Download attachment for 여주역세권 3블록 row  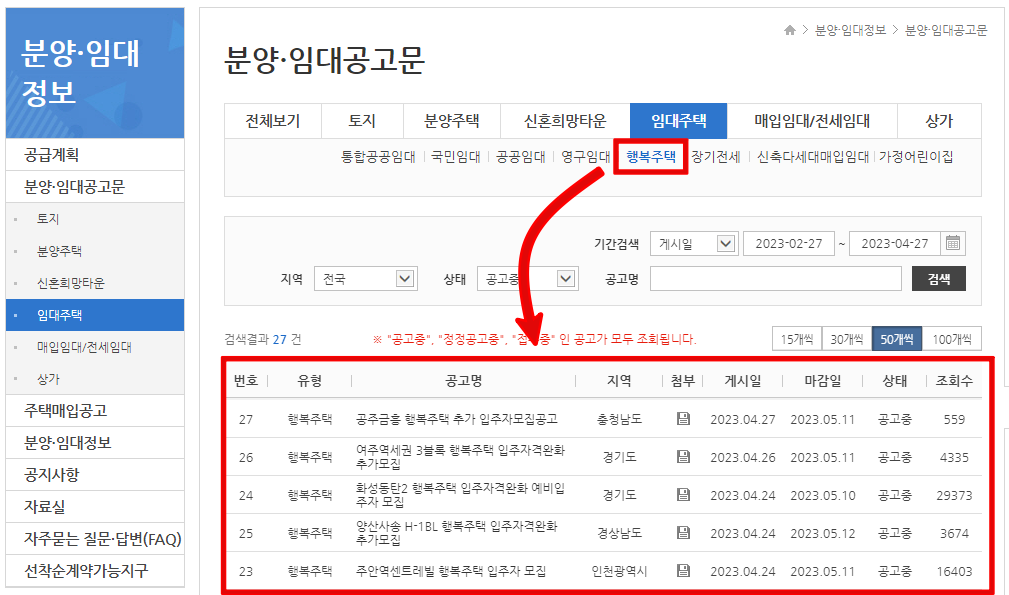(x=683, y=457)
